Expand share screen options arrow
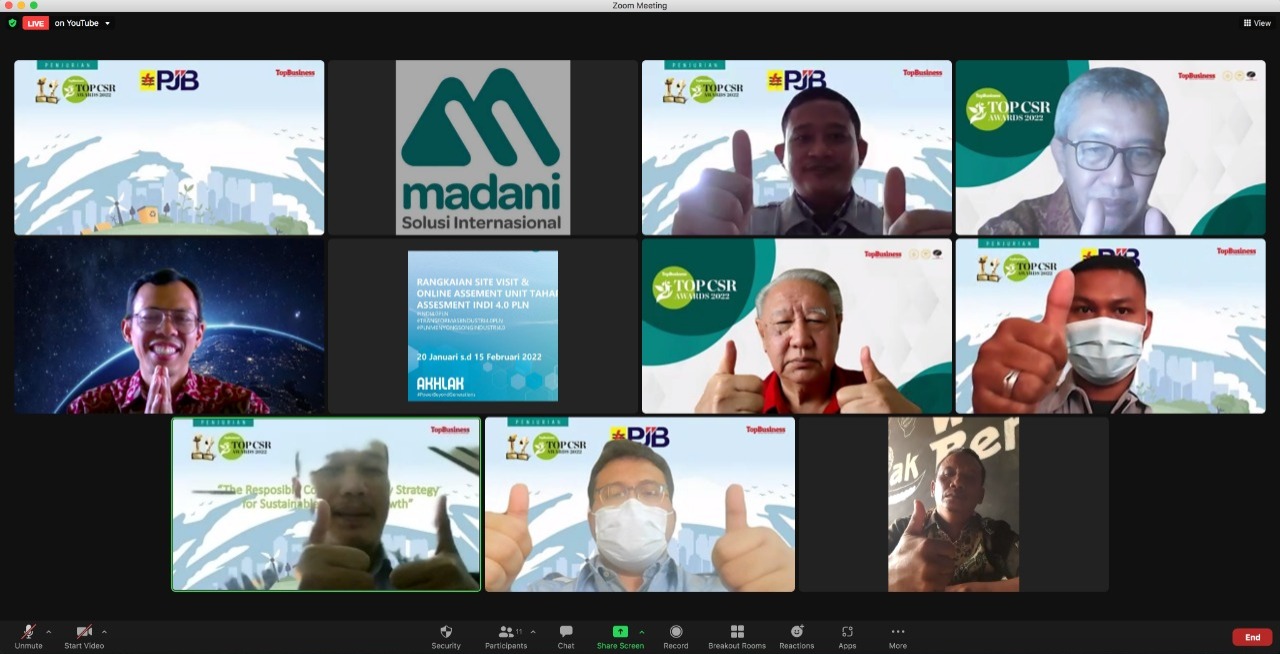 (x=641, y=632)
